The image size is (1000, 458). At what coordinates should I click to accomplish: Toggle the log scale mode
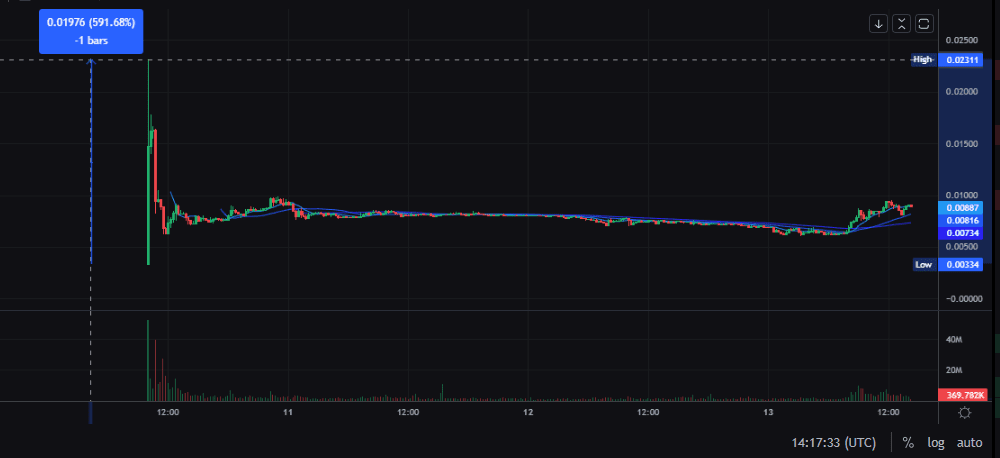click(x=936, y=442)
